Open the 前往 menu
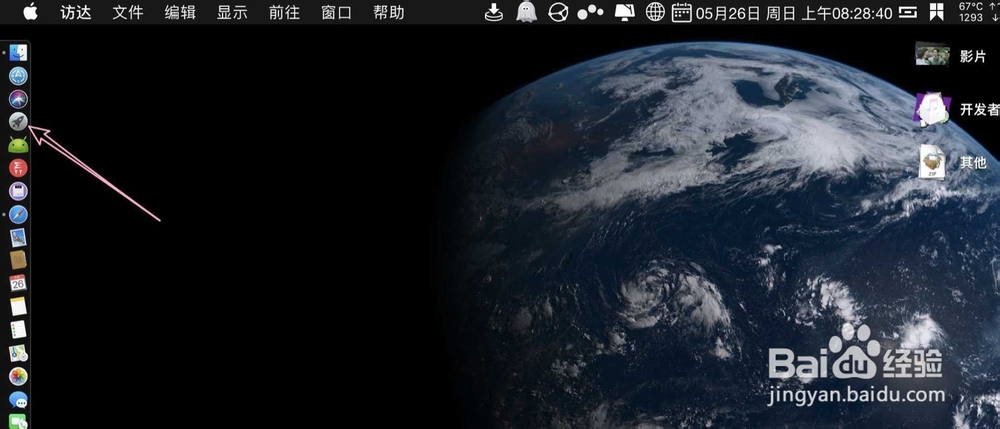Image resolution: width=1000 pixels, height=429 pixels. coord(284,12)
